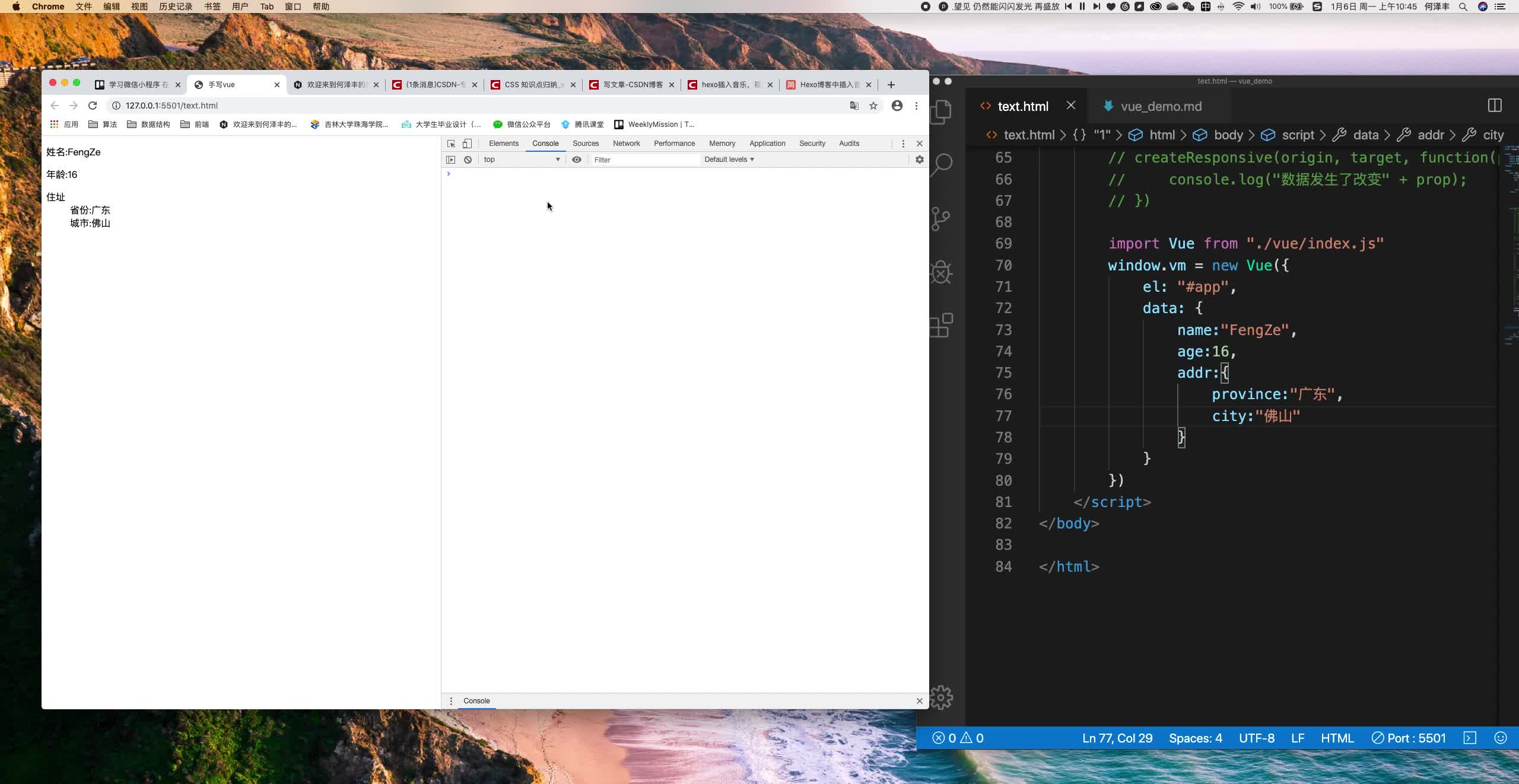Toggle the console sidebar panel icon
The height and width of the screenshot is (784, 1519).
451,160
